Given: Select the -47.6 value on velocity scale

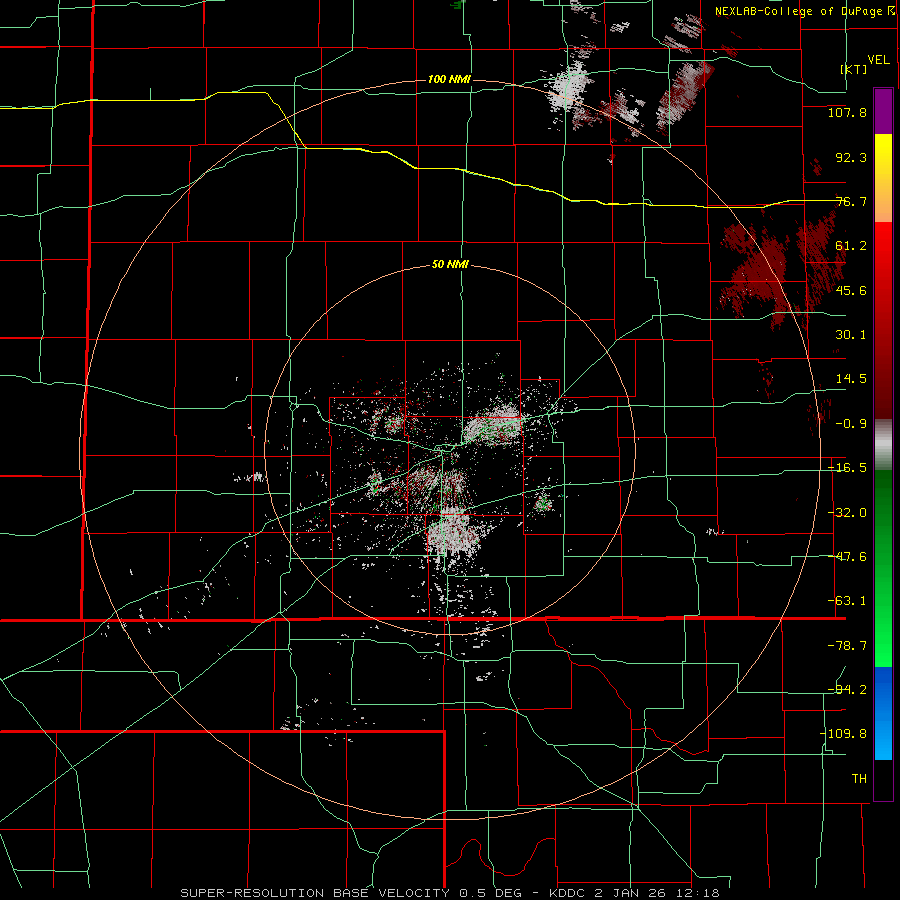Looking at the screenshot, I should point(847,557).
